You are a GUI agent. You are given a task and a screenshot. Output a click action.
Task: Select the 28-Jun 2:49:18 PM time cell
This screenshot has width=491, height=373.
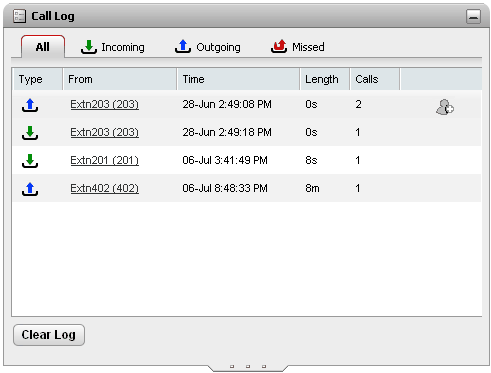(x=227, y=132)
